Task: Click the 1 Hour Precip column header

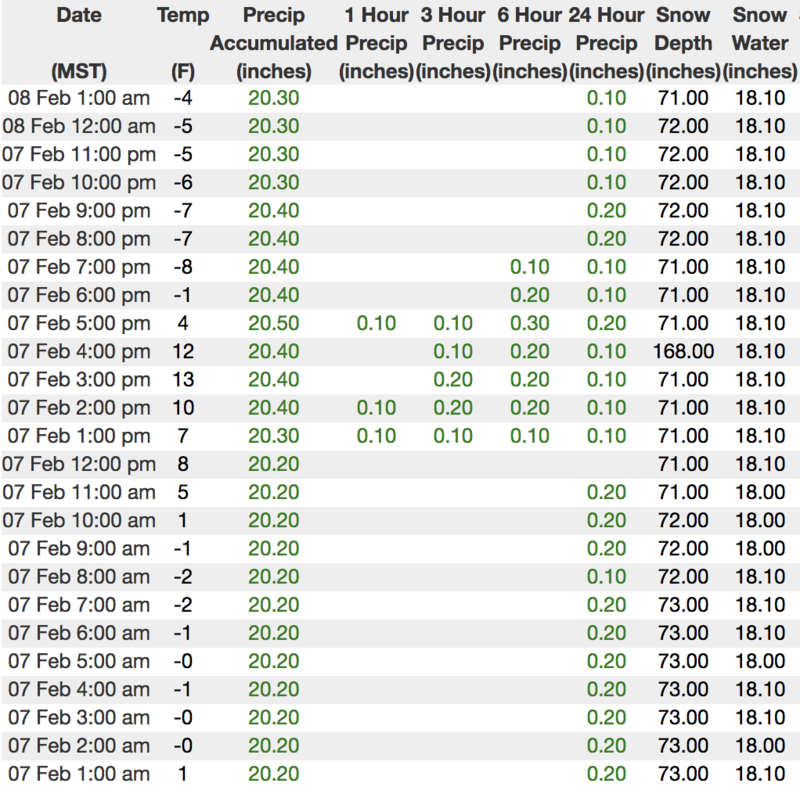Action: [x=378, y=43]
